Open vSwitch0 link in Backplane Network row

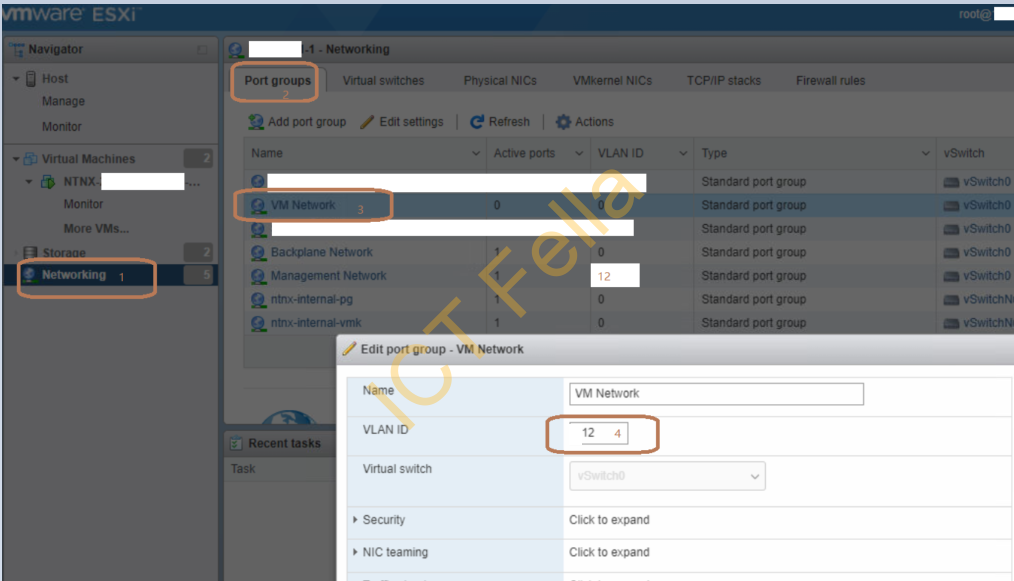pos(987,252)
